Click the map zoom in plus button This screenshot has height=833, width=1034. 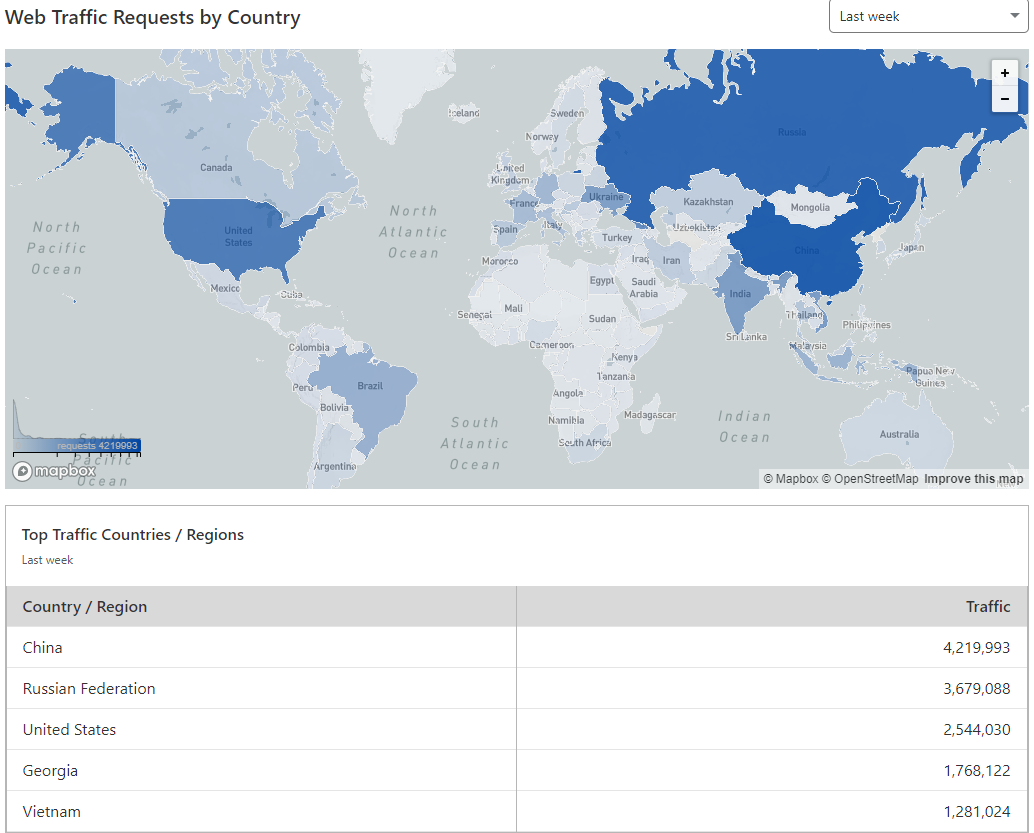point(1005,73)
